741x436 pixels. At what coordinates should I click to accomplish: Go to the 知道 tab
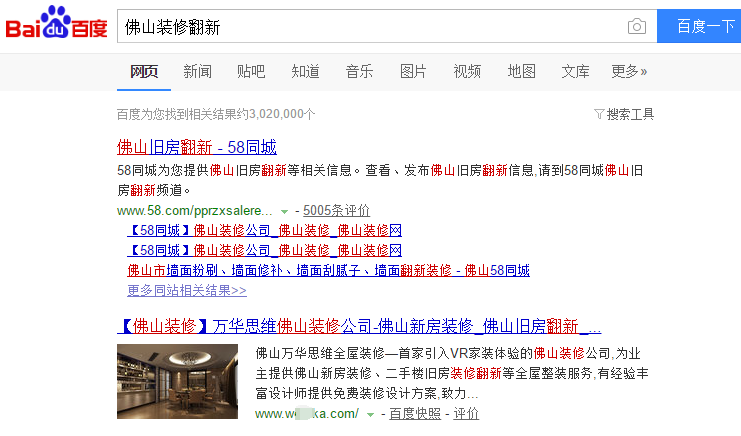pyautogui.click(x=305, y=72)
